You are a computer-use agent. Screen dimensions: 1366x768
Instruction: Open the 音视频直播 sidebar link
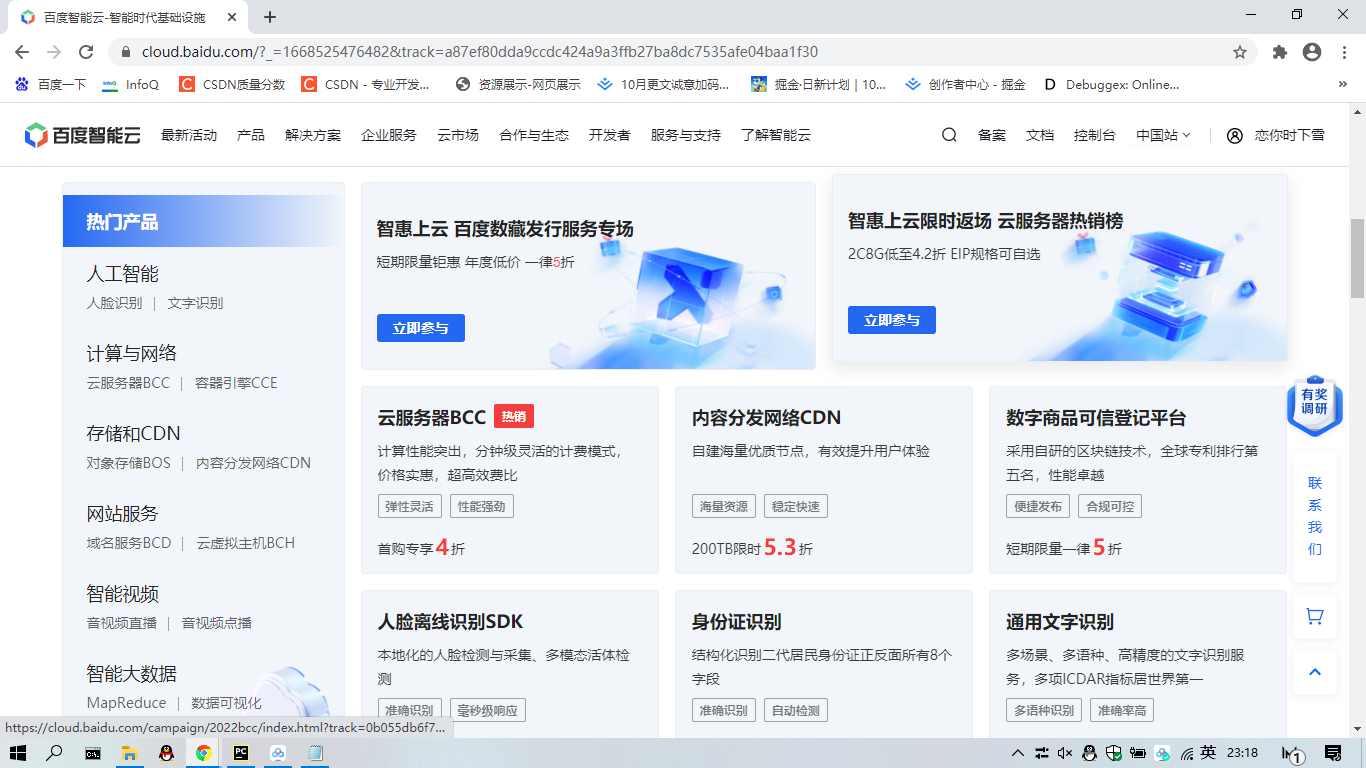tap(122, 623)
